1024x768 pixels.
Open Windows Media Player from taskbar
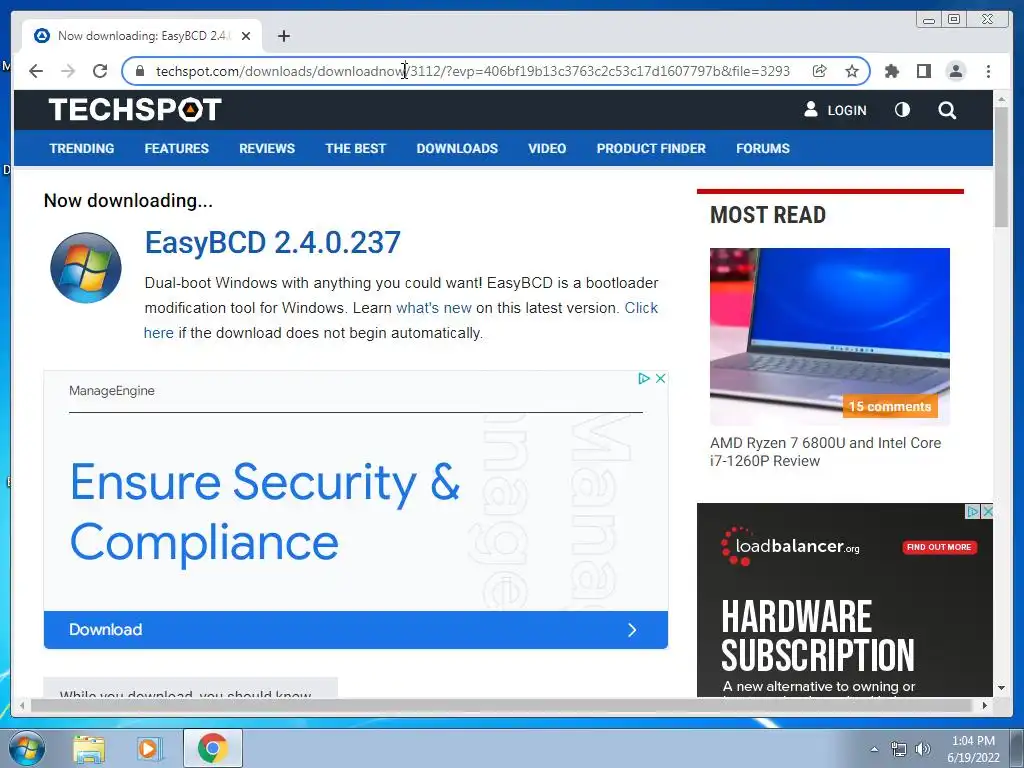tap(150, 749)
